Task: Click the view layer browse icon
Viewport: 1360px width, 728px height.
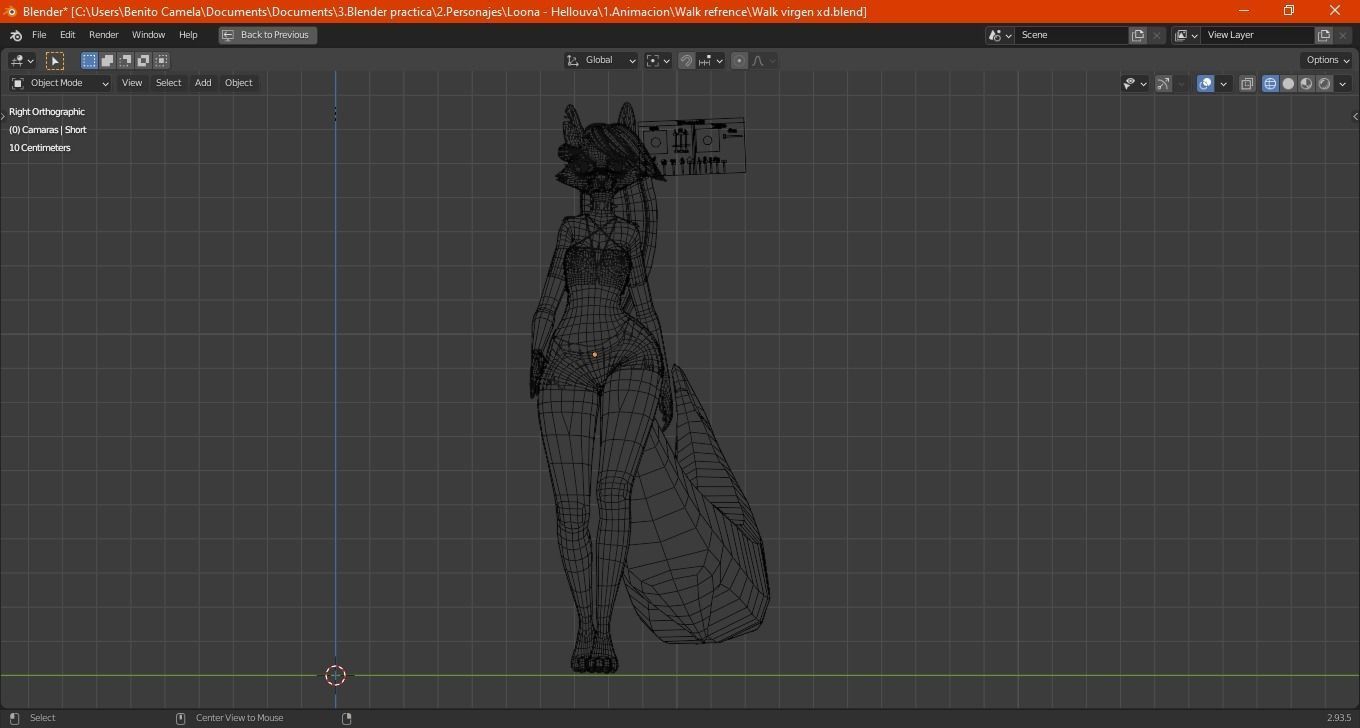Action: [x=1186, y=35]
